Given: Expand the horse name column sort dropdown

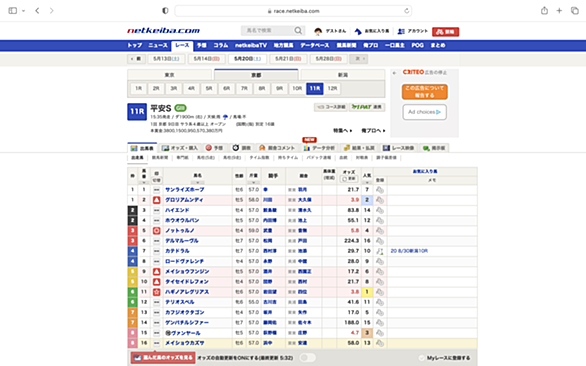Looking at the screenshot, I should (197, 183).
